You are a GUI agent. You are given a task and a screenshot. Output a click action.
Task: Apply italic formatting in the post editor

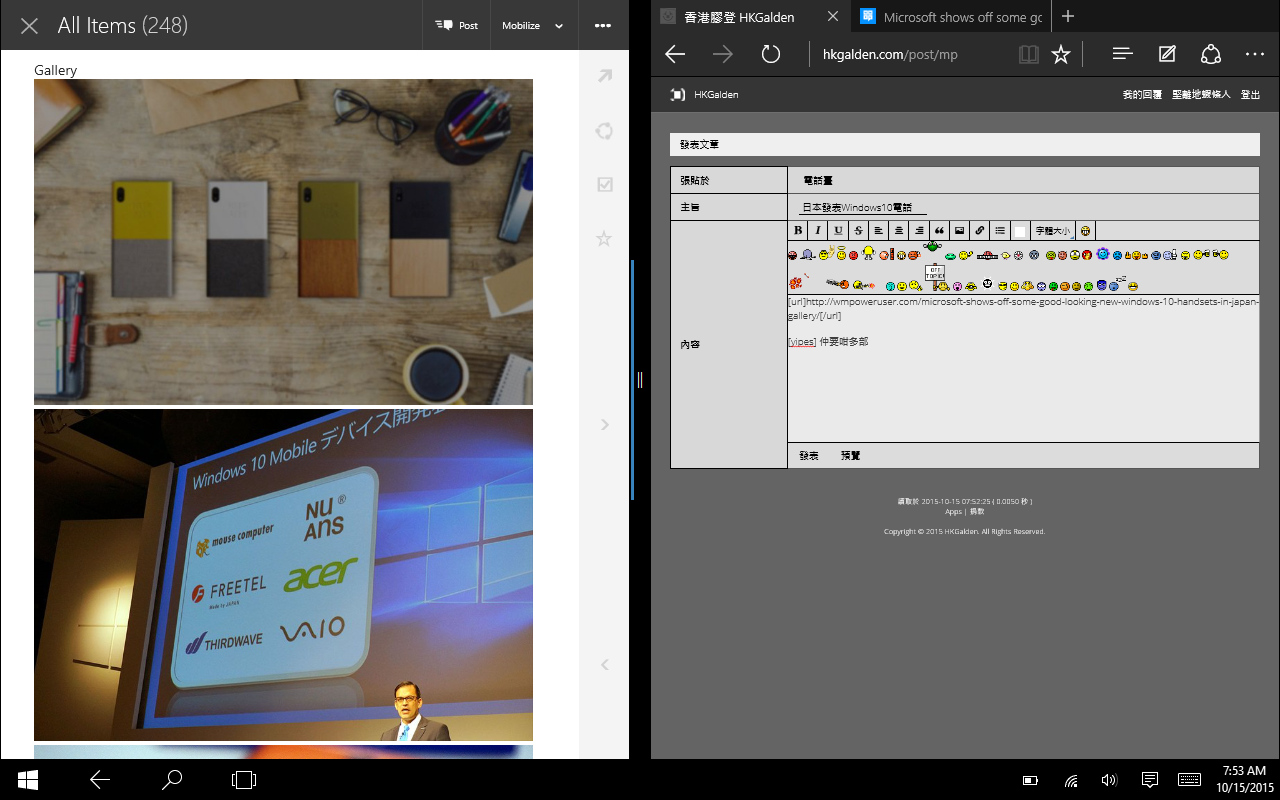point(818,231)
